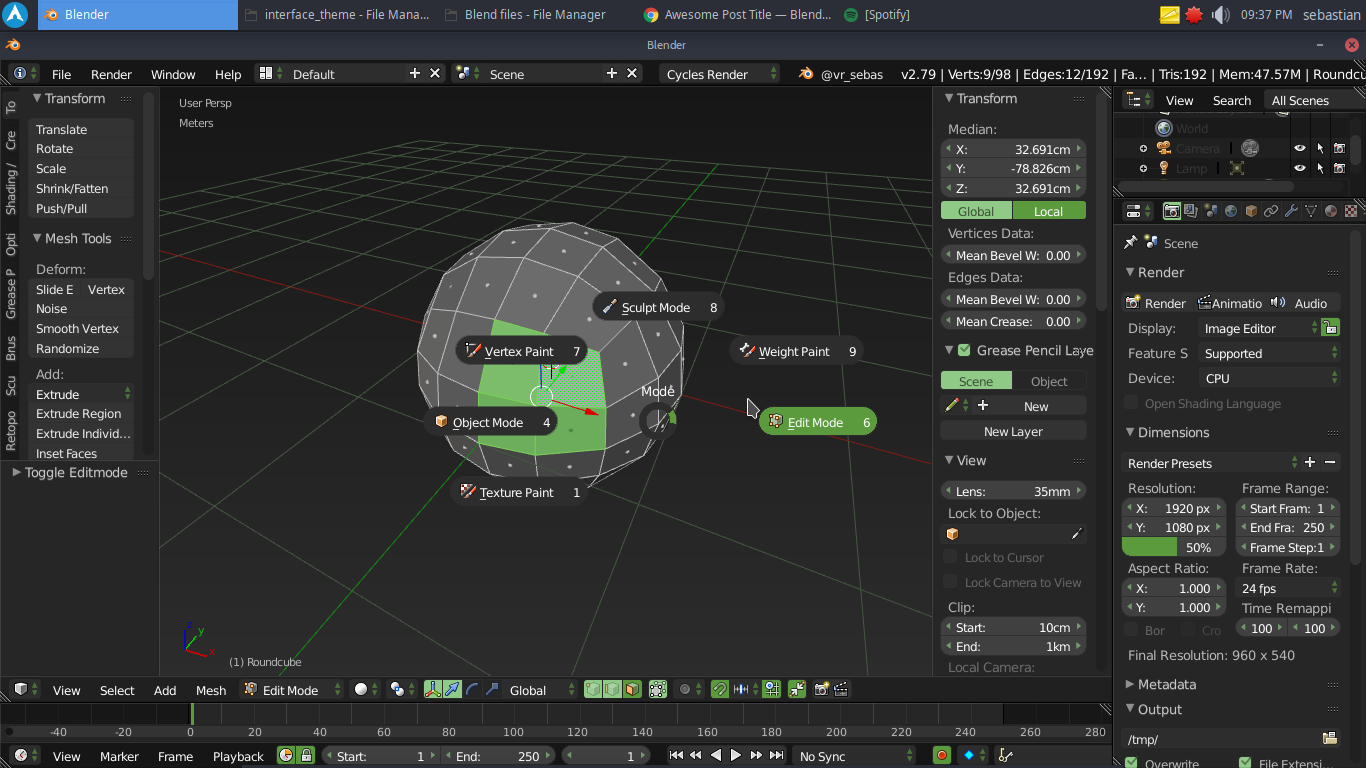Open the Texture properties tab checker icon

click(x=1351, y=211)
